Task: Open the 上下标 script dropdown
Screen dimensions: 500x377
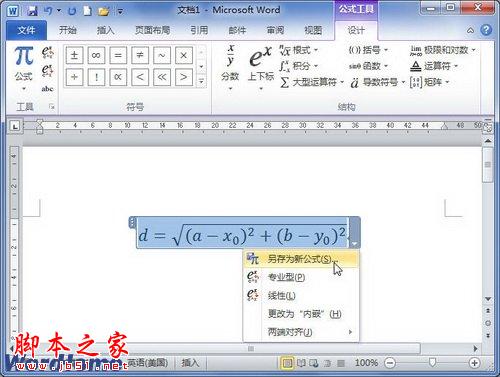Action: coord(261,68)
